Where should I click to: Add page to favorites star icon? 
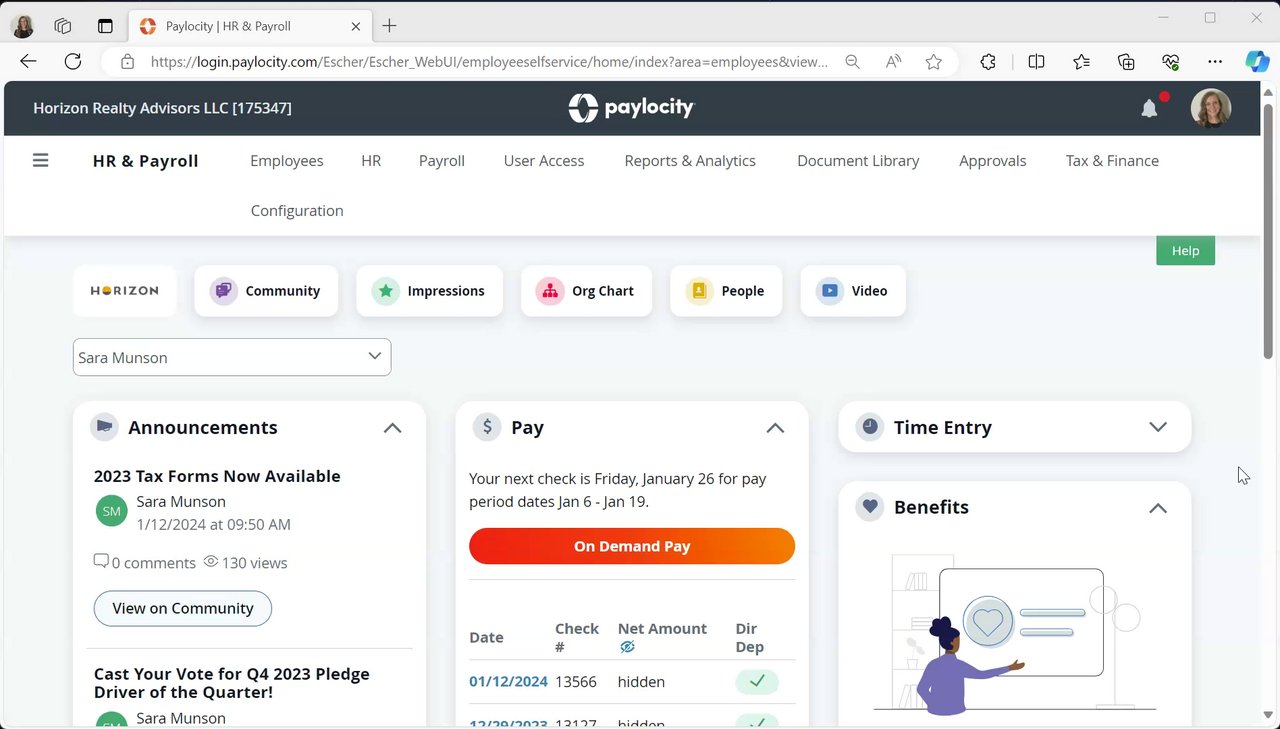click(934, 62)
